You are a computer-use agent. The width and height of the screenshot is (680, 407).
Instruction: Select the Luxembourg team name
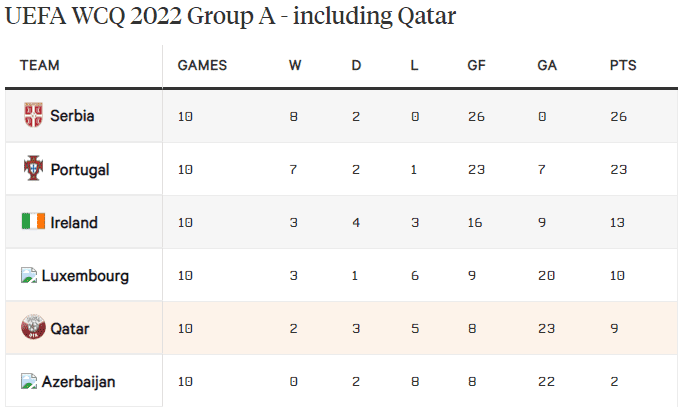click(x=85, y=276)
